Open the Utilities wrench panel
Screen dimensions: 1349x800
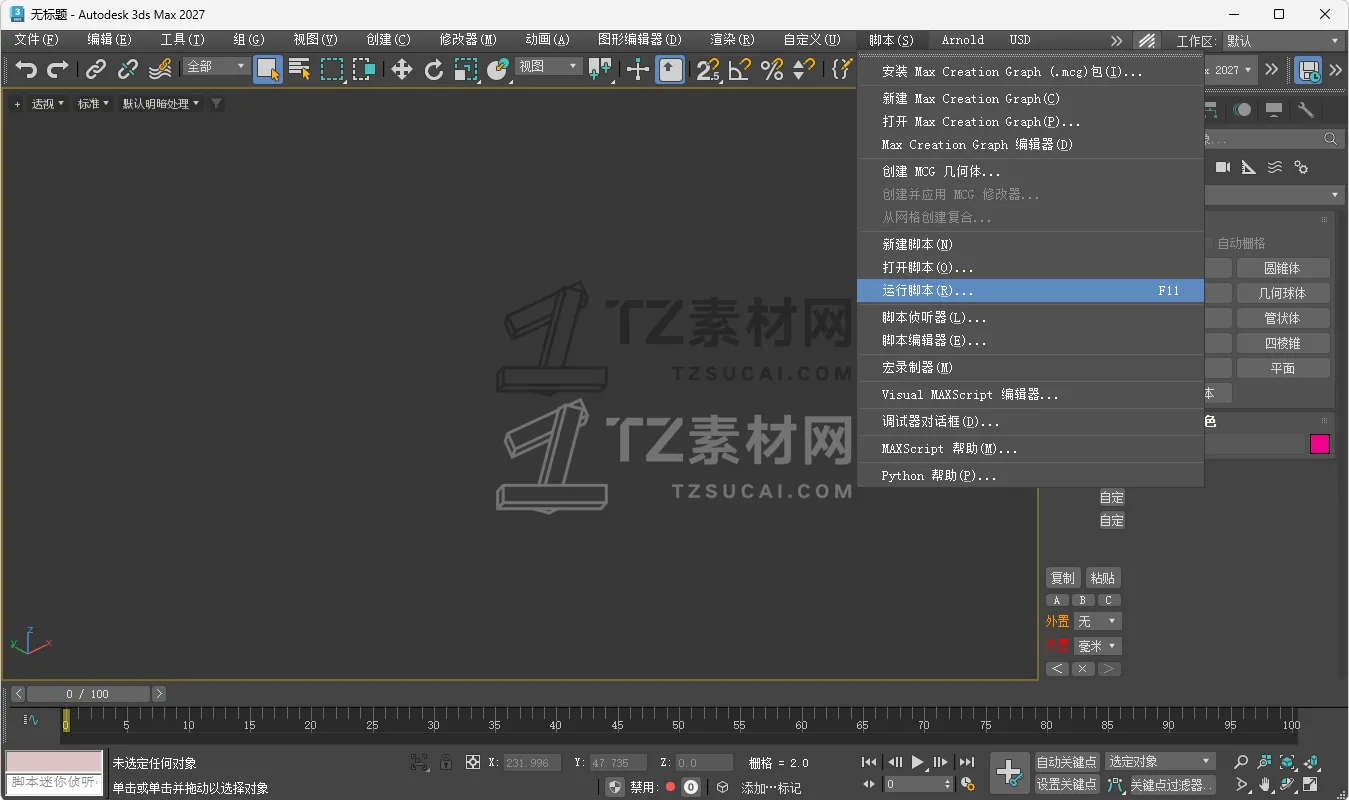coord(1305,110)
